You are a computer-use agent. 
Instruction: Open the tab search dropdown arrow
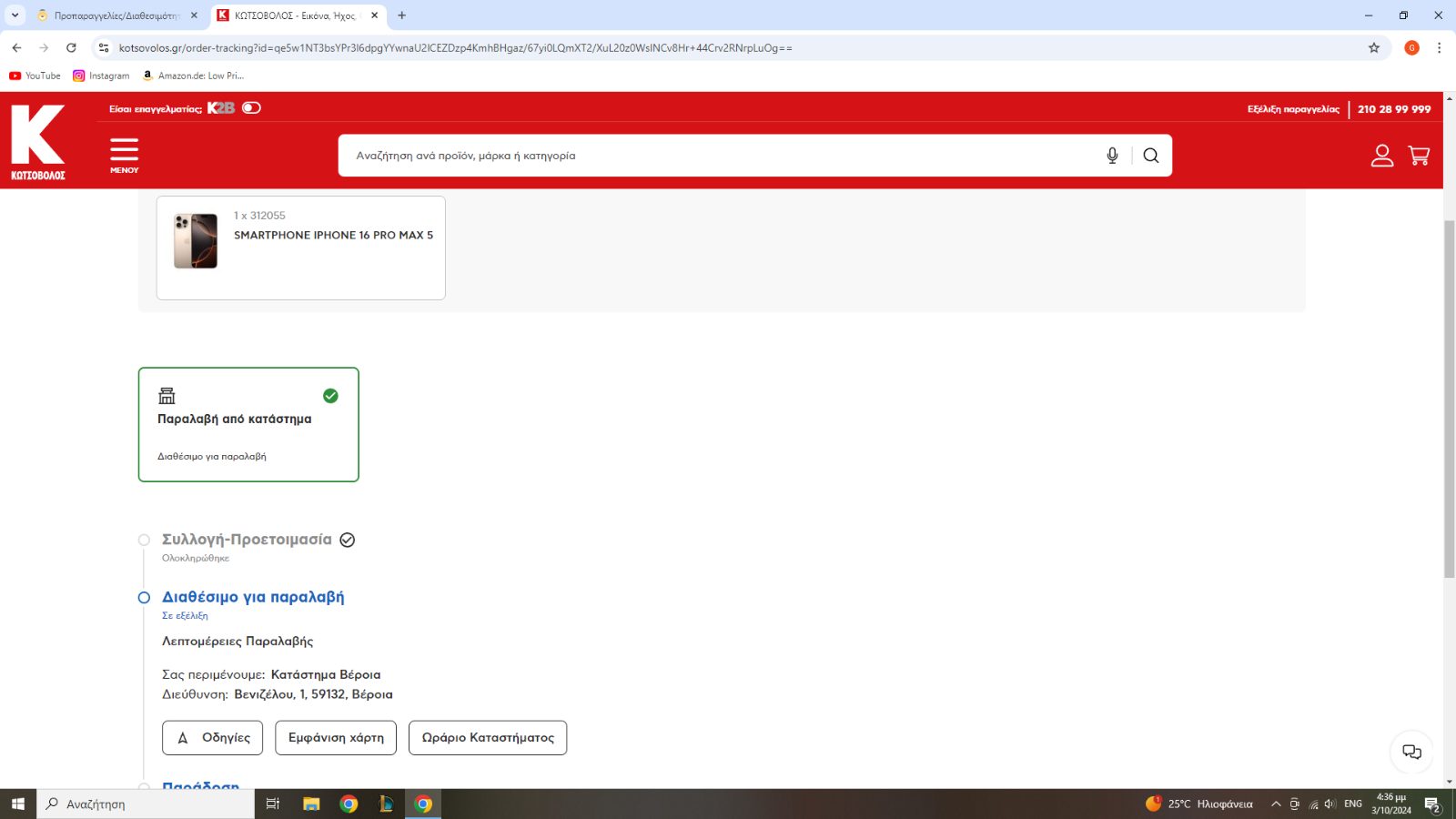point(15,15)
